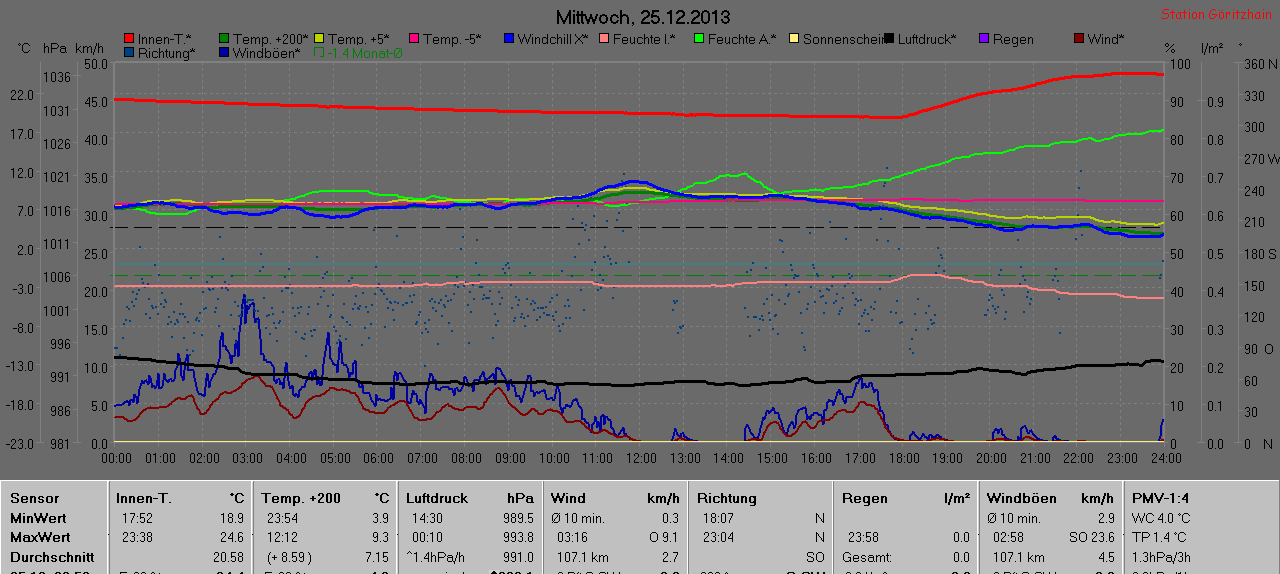Select the Wind* legend label
1280x574 pixels.
(x=1106, y=39)
